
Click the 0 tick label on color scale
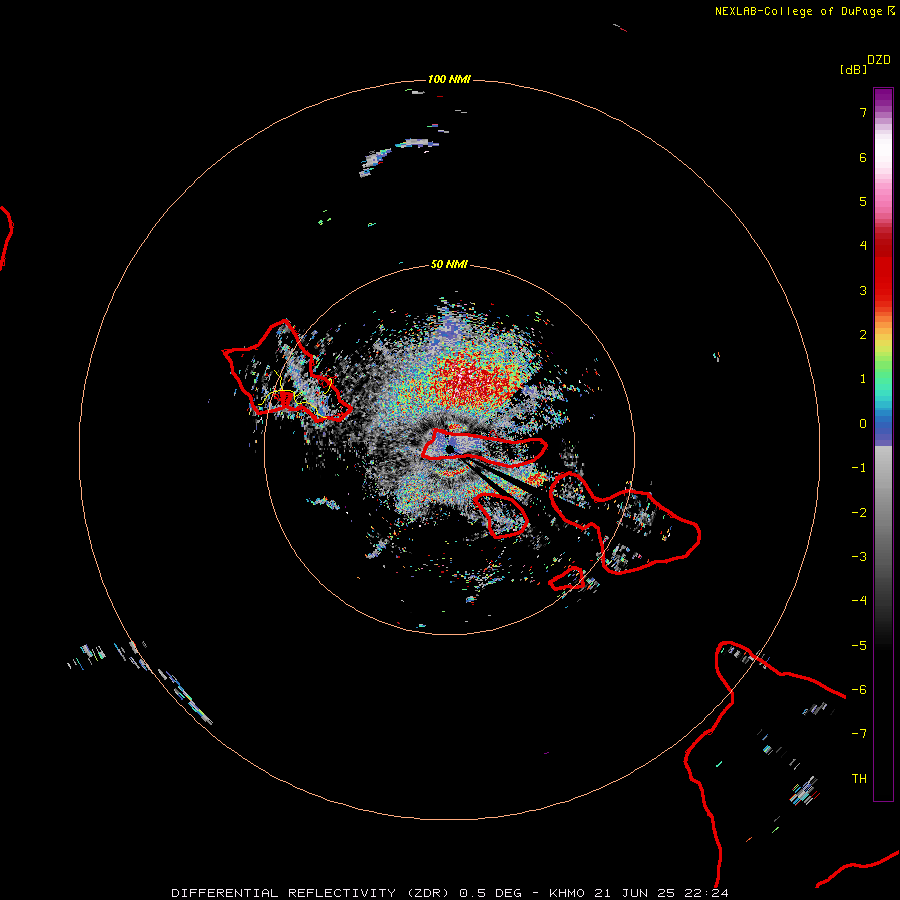click(863, 424)
